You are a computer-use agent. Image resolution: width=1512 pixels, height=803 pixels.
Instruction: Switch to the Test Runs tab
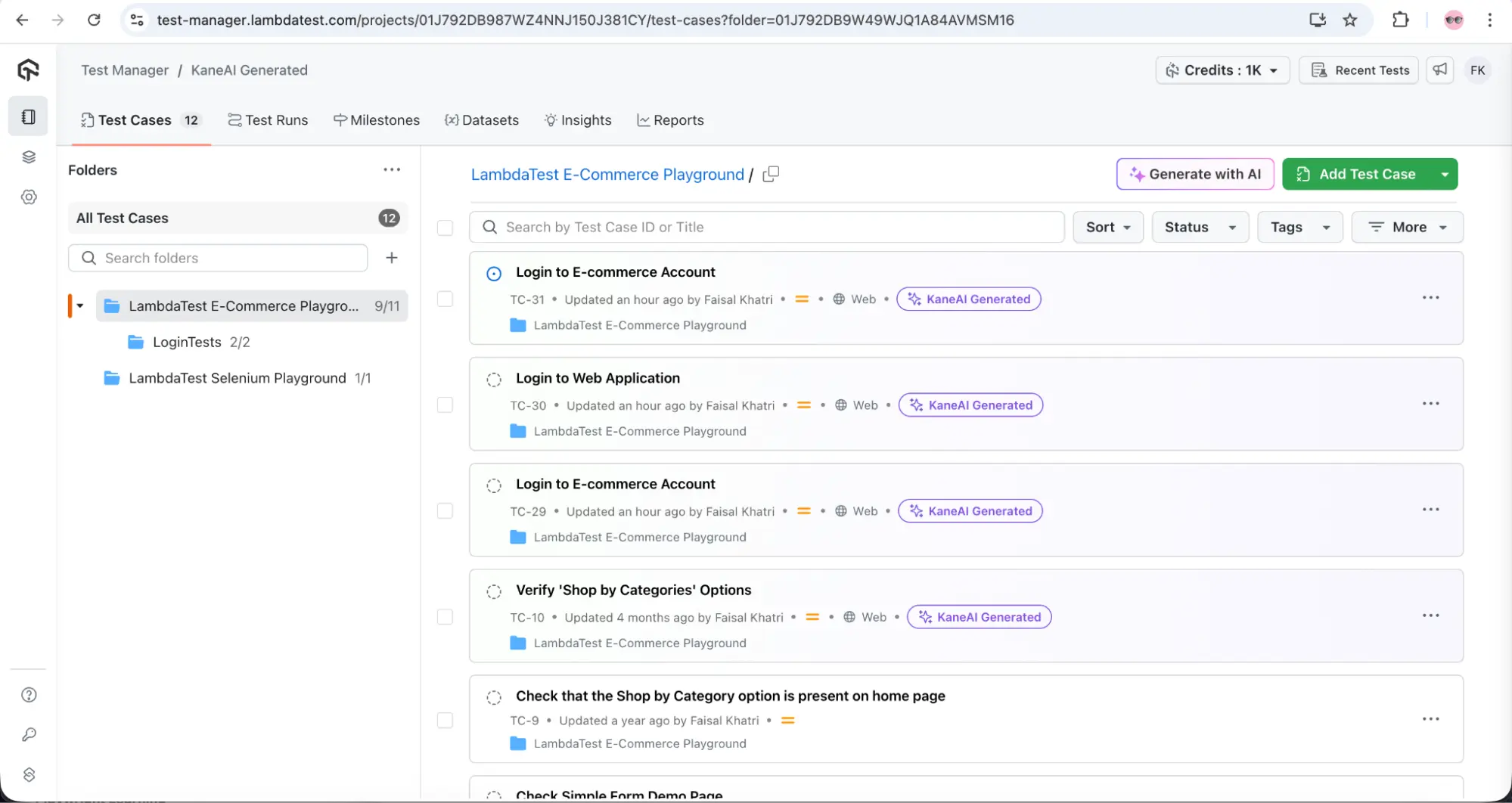(269, 120)
